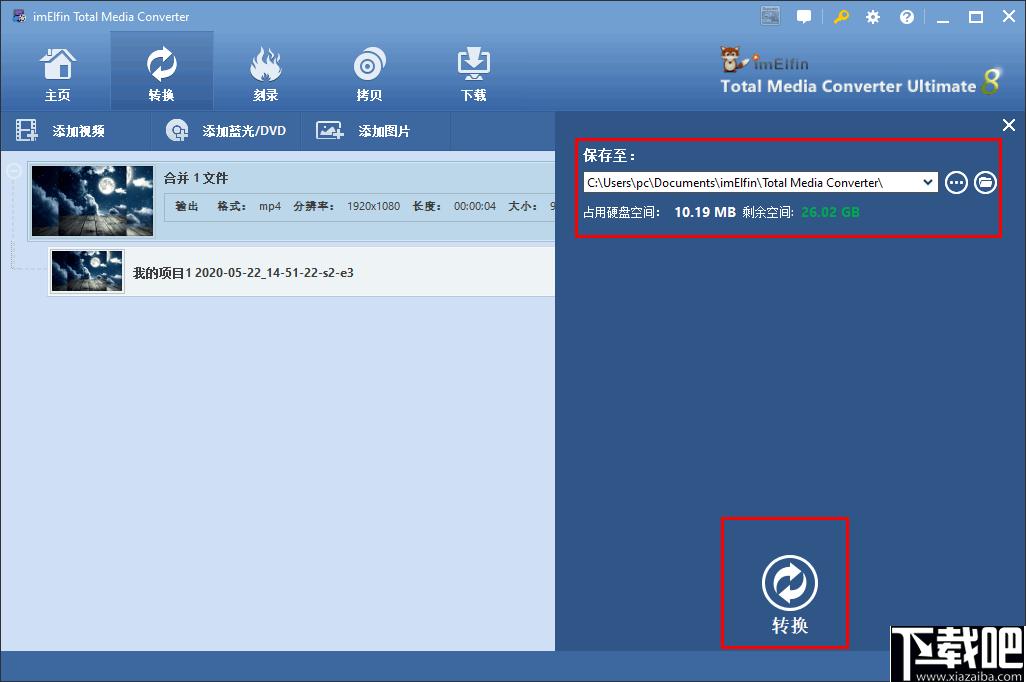Select the 我的项目1 video thumbnail
Screen dimensions: 1026x682
coord(87,272)
